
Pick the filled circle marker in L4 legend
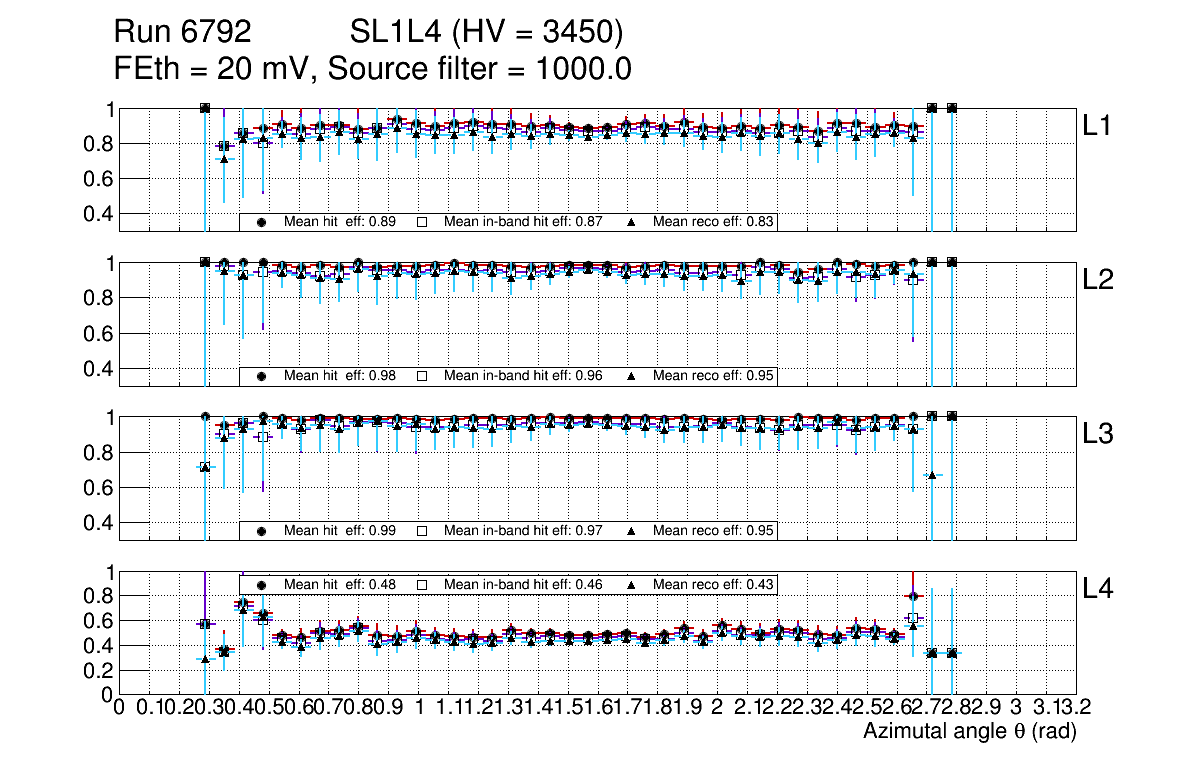pos(261,584)
